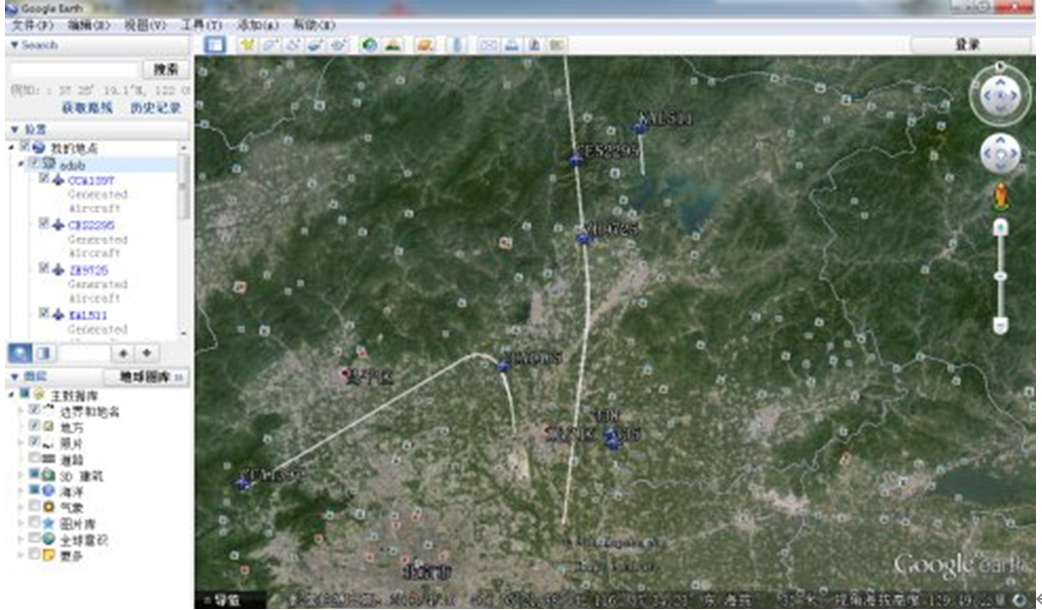This screenshot has height=610, width=1042.
Task: Click the Add Placemark pushpin icon
Action: (247, 45)
